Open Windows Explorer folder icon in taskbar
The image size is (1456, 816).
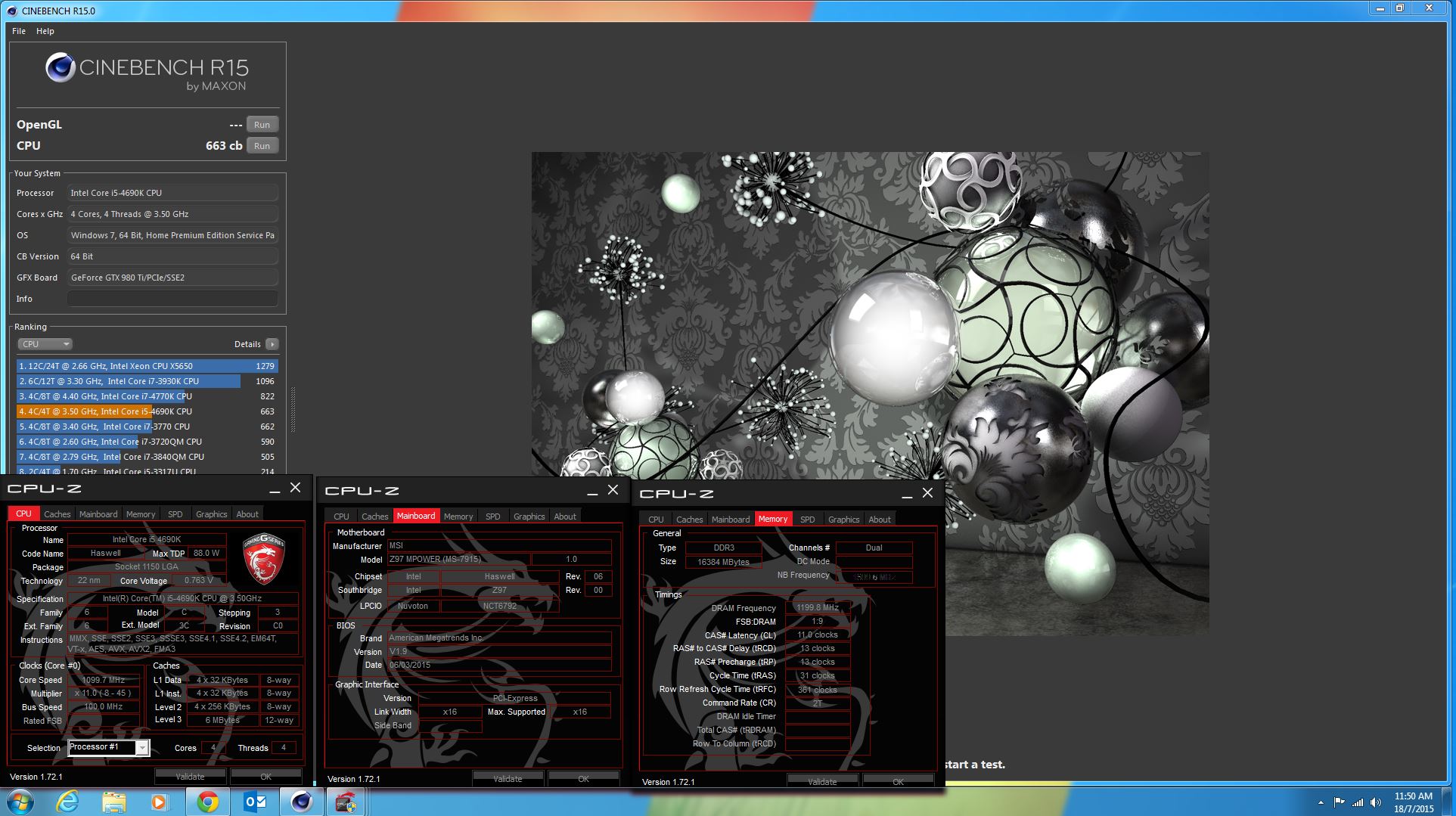114,802
